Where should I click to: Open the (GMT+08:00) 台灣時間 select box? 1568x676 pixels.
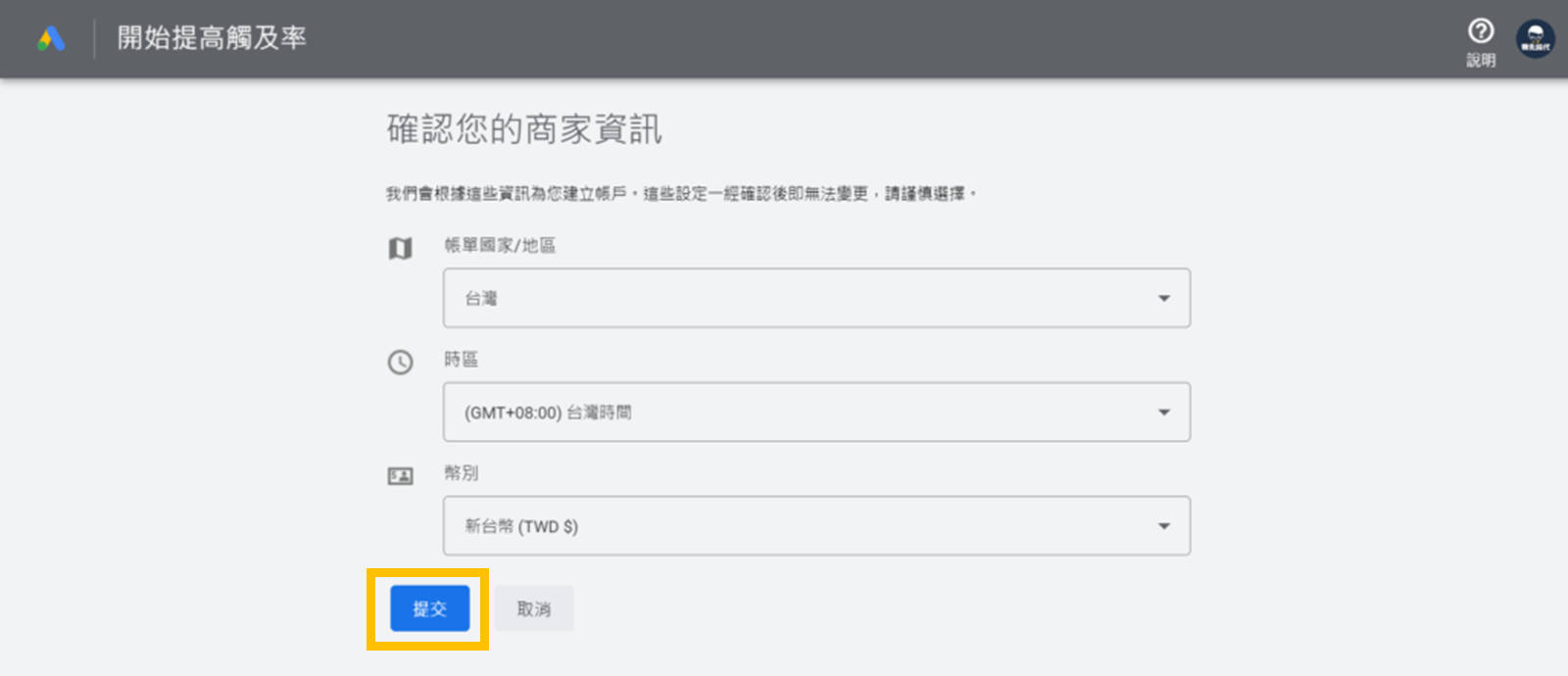816,412
